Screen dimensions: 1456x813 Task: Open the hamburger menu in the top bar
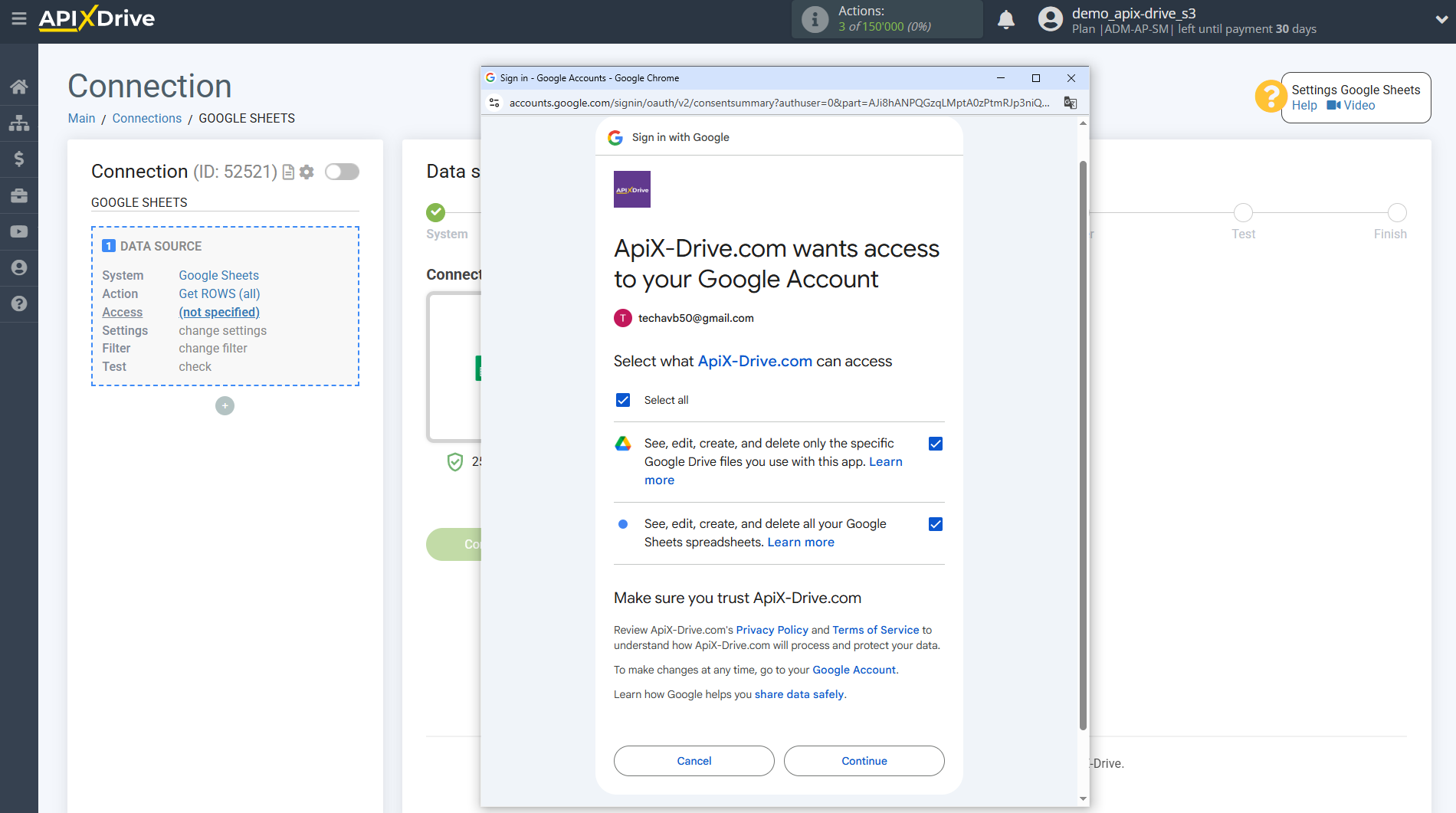pyautogui.click(x=19, y=18)
